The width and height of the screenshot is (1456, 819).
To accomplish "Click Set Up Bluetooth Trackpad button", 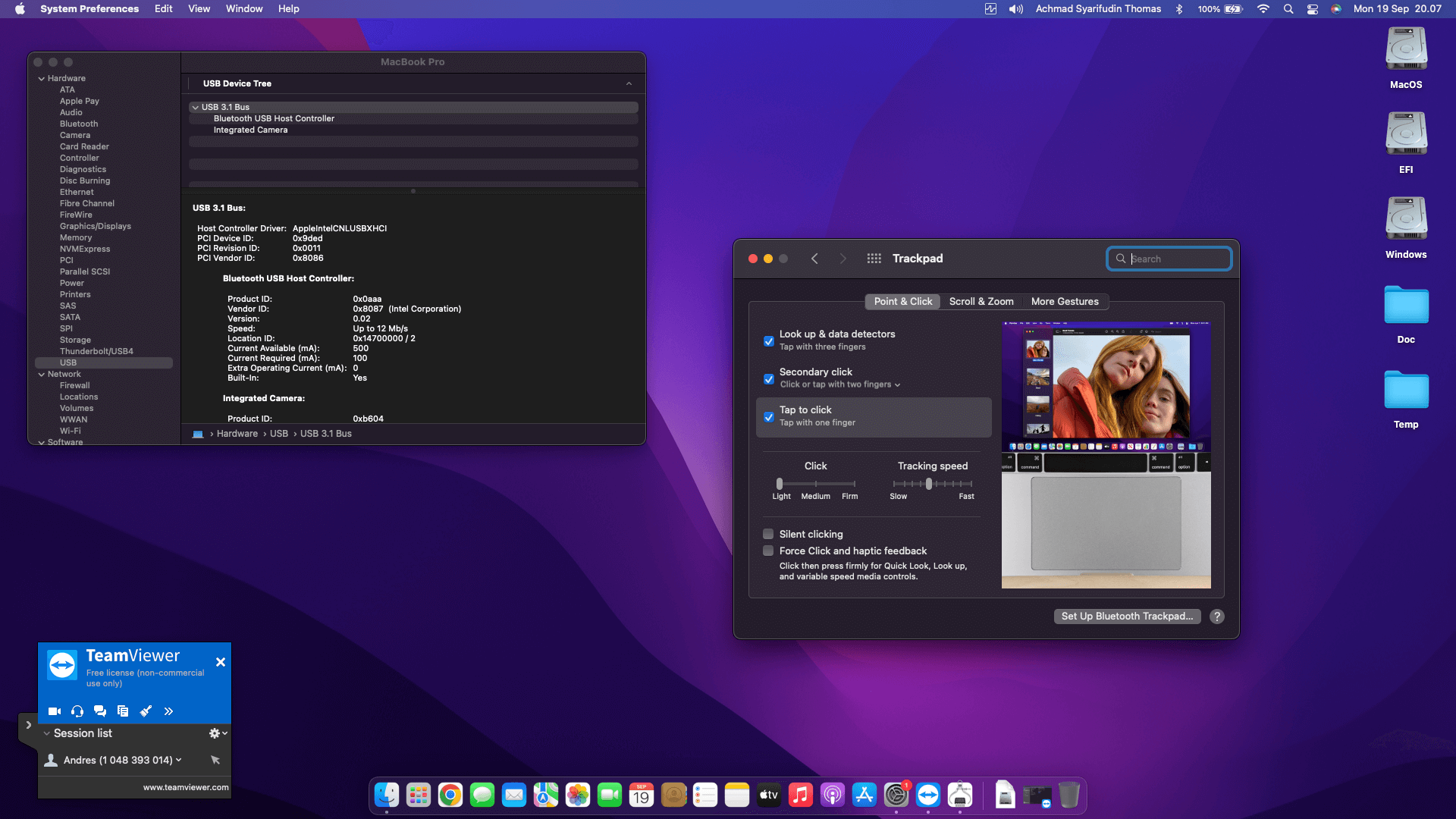I will click(x=1127, y=617).
